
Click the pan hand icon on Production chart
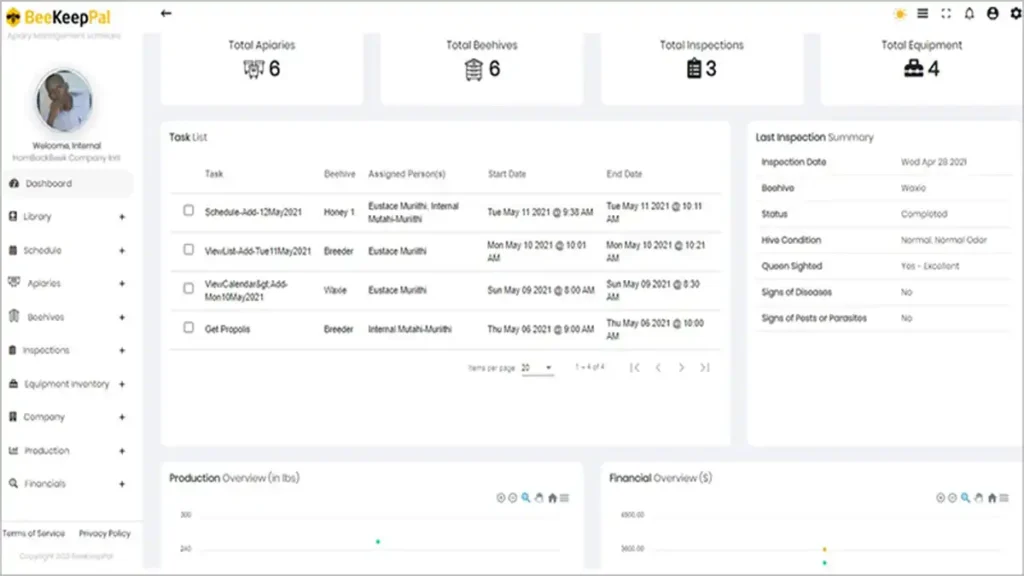tap(539, 498)
